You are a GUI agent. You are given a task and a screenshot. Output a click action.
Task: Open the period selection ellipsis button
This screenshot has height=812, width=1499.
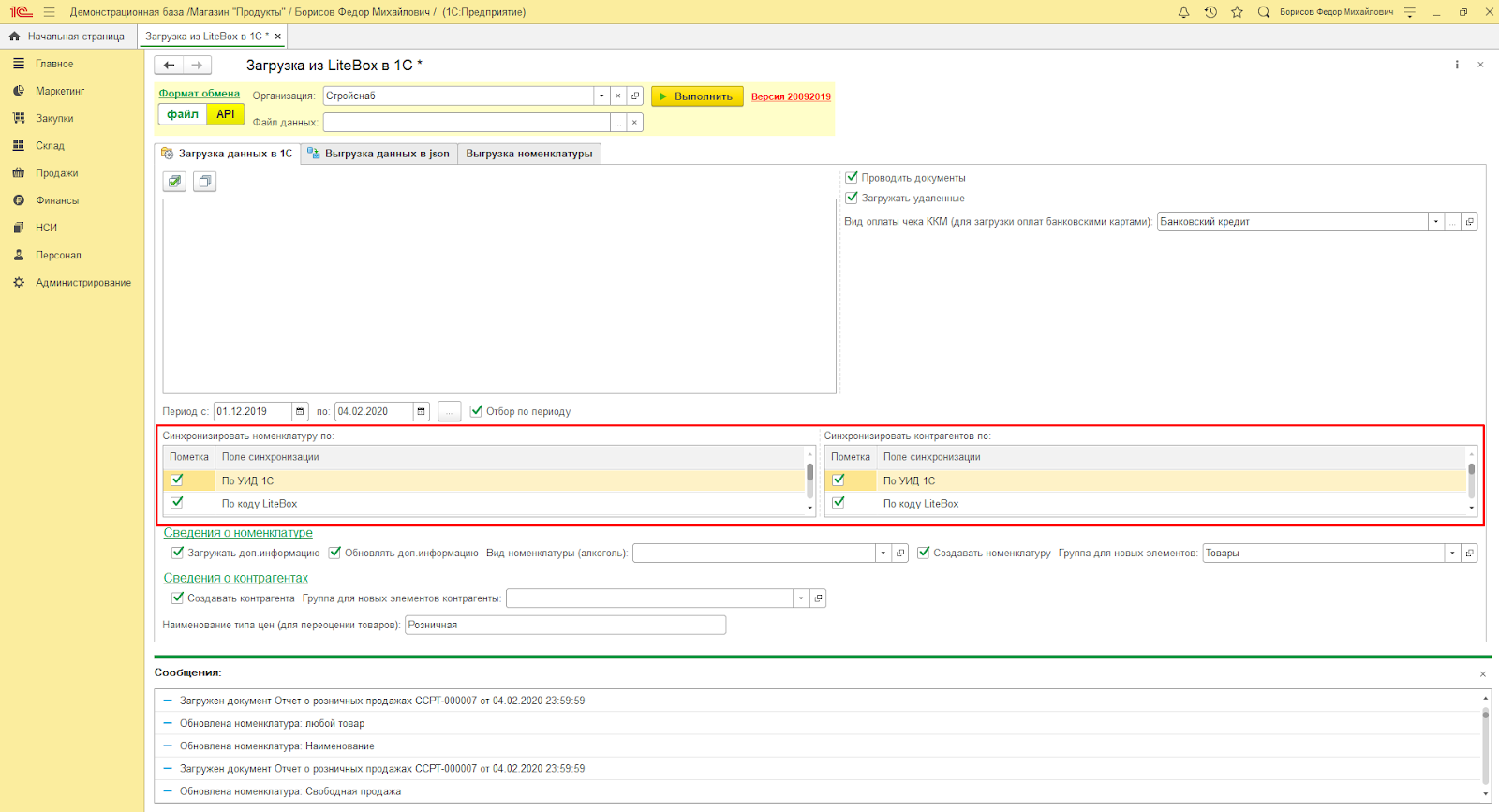450,411
